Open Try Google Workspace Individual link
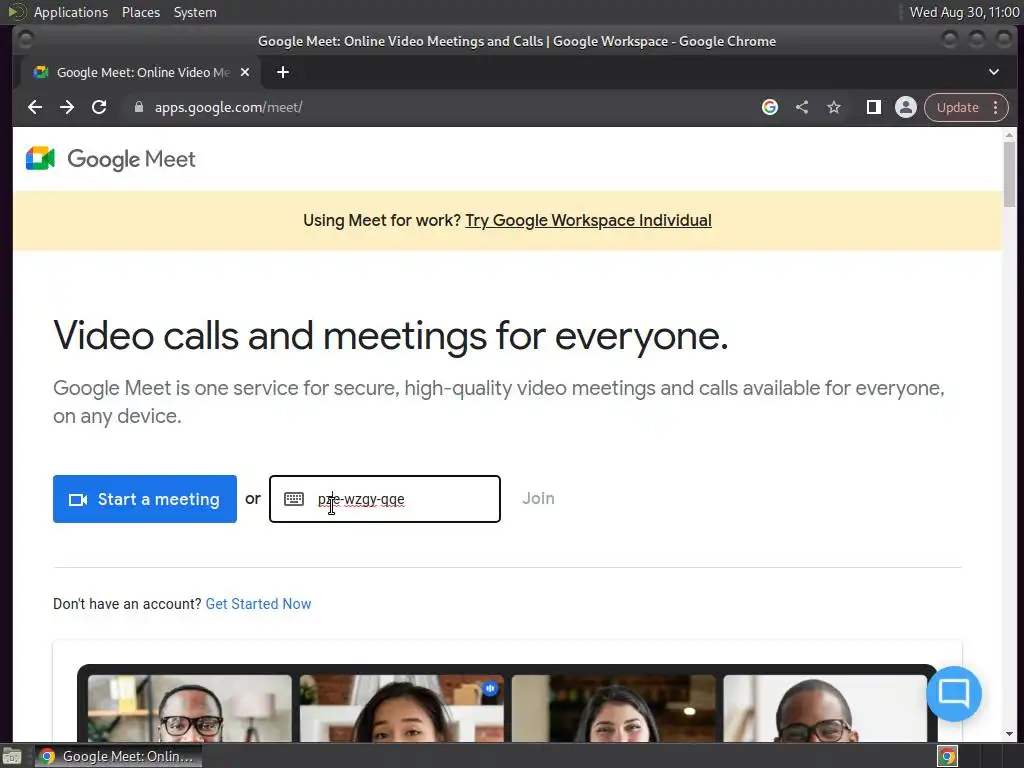1024x768 pixels. click(x=588, y=221)
